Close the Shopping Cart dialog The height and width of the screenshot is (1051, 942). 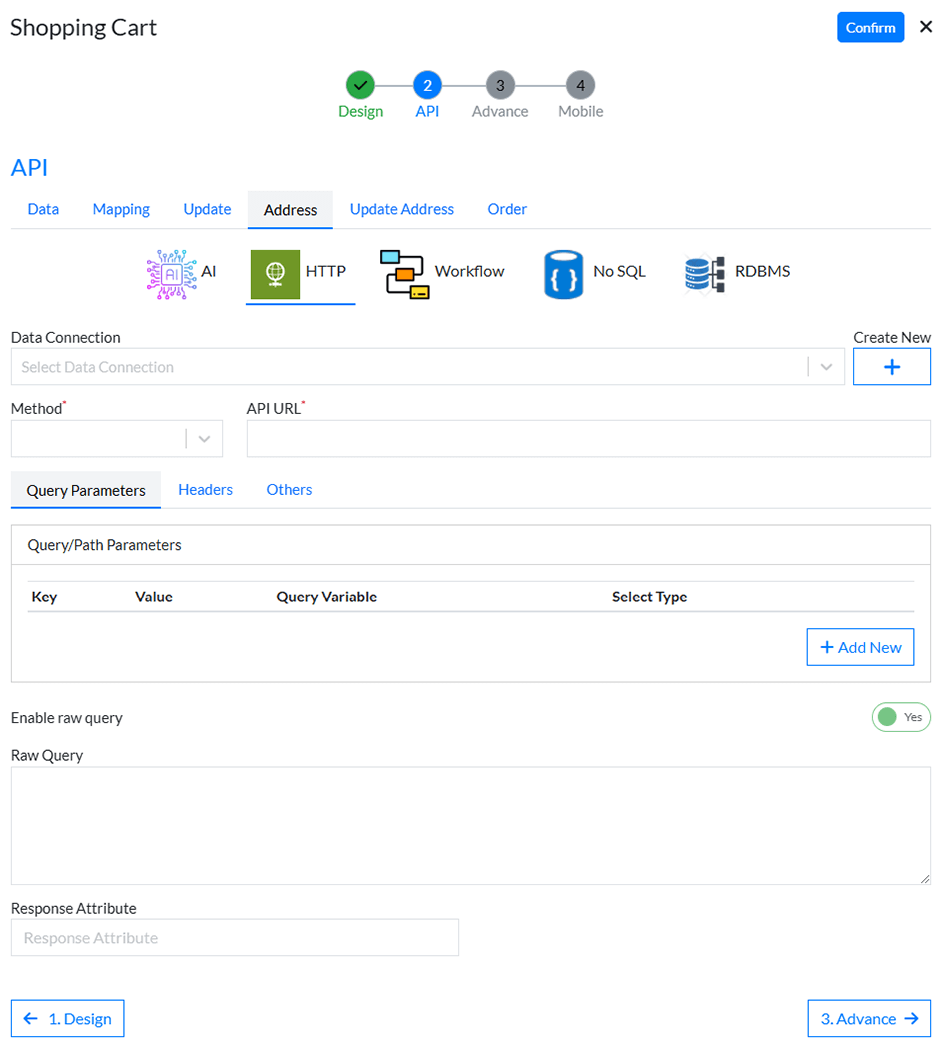[925, 27]
